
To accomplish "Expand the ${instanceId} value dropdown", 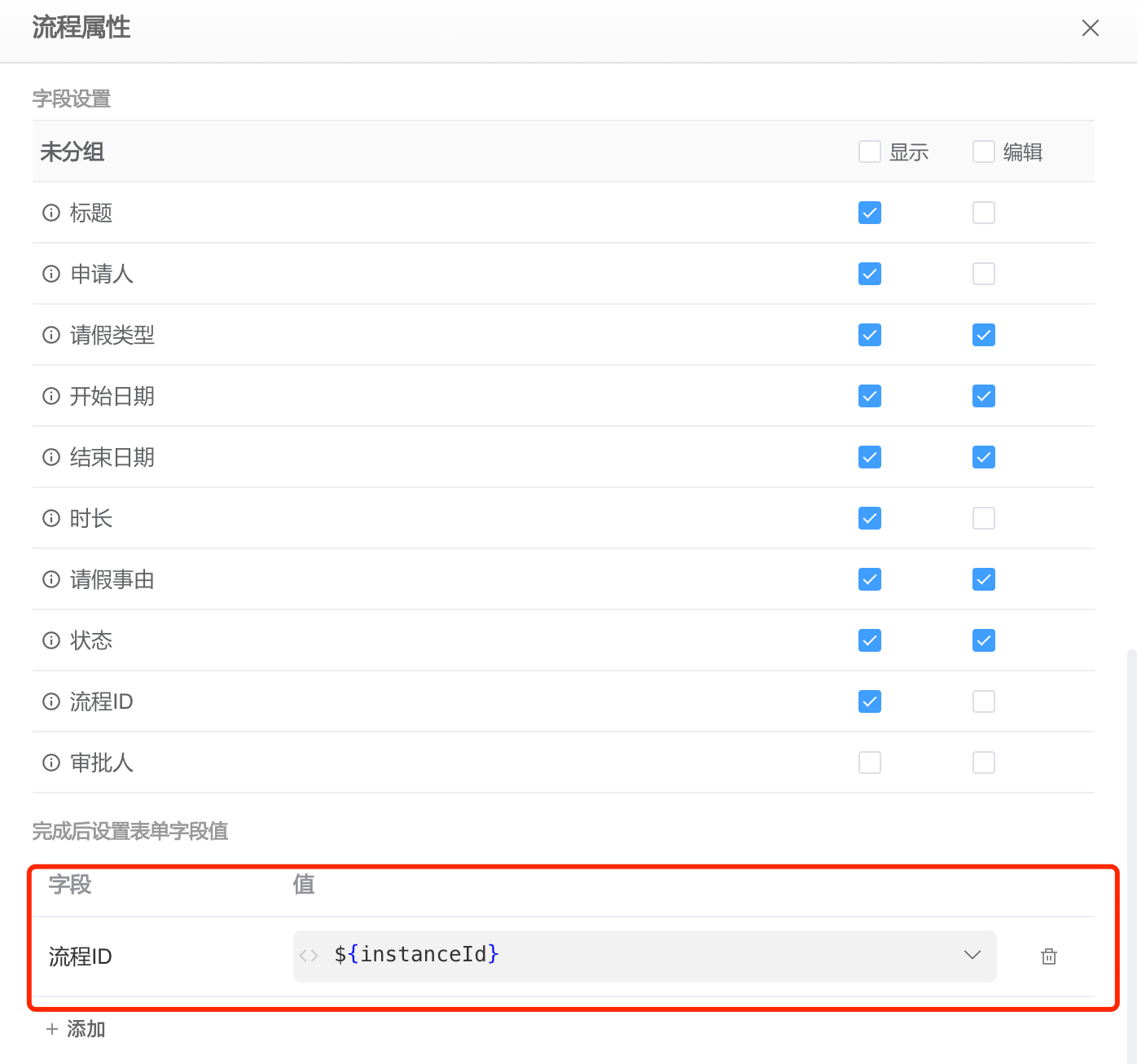I will tap(972, 956).
